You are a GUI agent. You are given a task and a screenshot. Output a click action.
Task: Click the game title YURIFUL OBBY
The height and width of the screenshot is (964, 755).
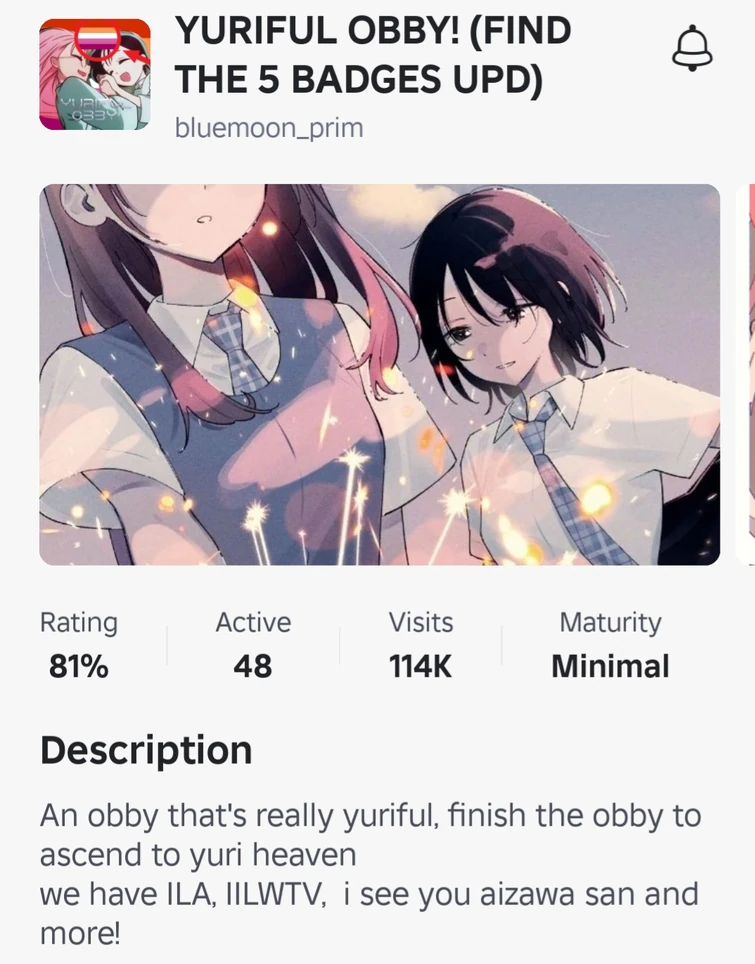pyautogui.click(x=373, y=55)
